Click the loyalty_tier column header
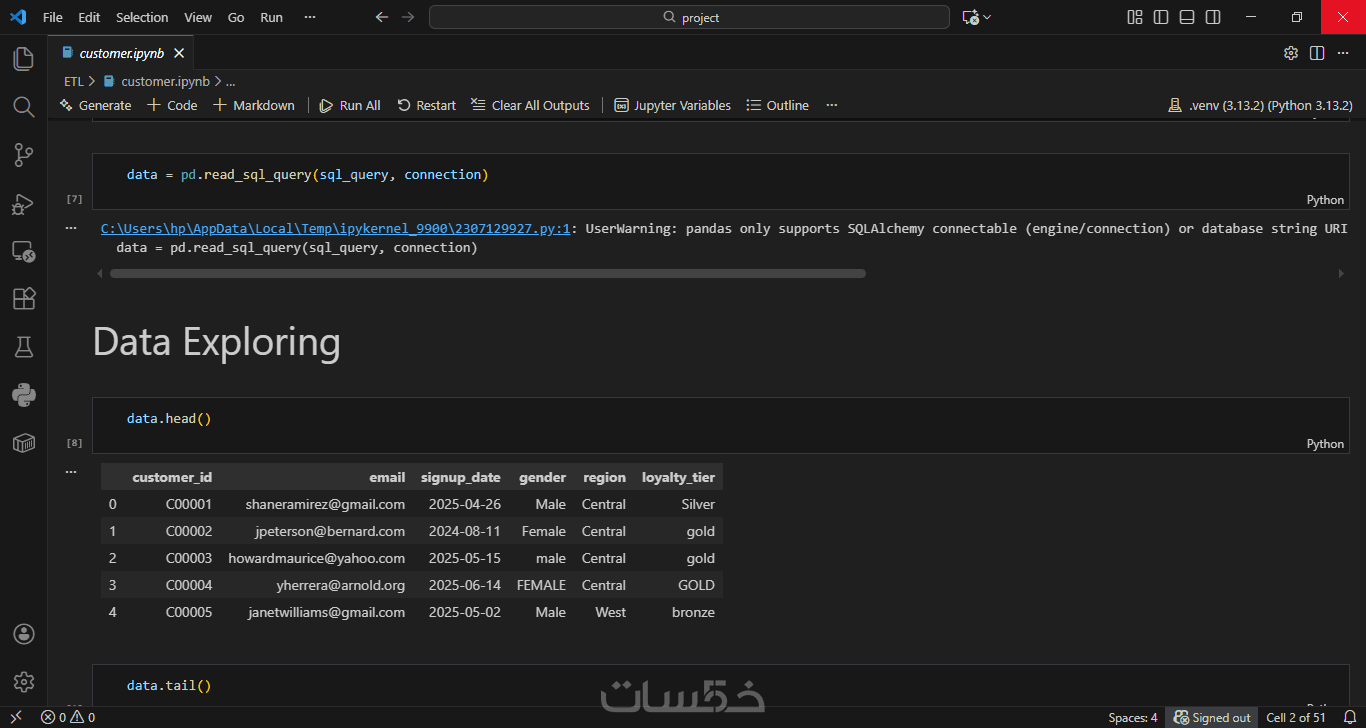The width and height of the screenshot is (1366, 728). pos(678,477)
